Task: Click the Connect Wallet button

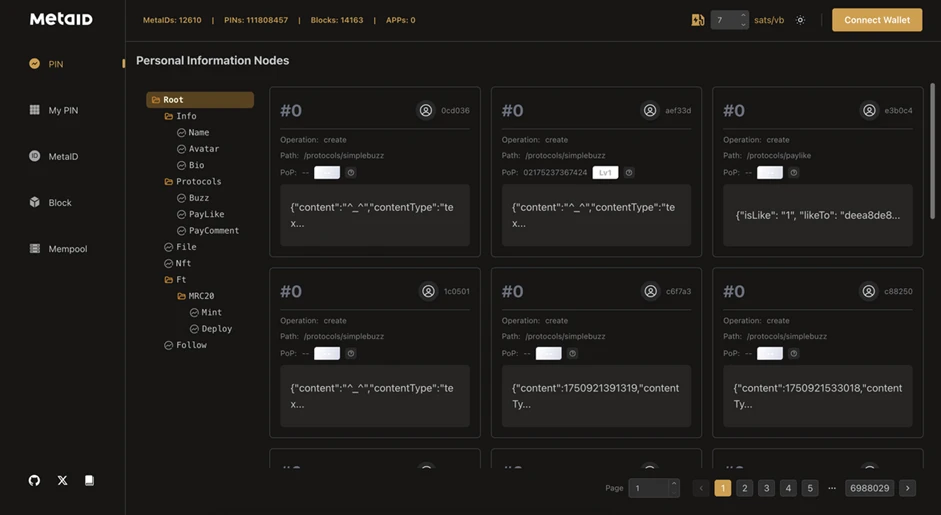Action: (x=876, y=20)
